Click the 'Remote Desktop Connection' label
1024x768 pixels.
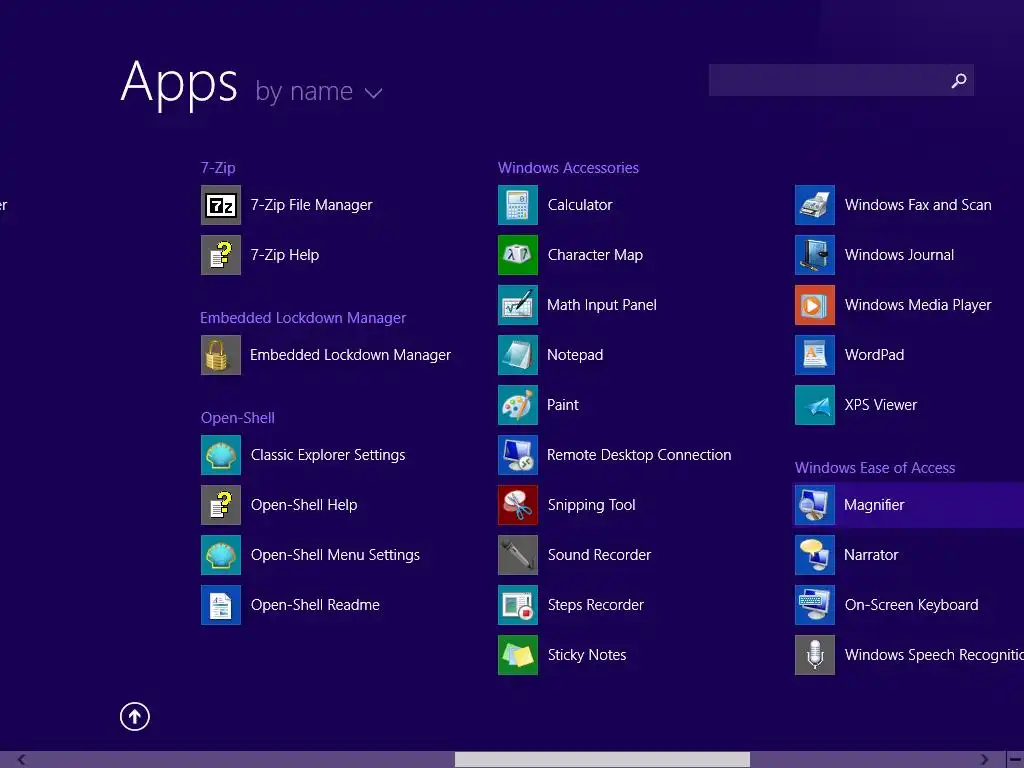pos(639,455)
